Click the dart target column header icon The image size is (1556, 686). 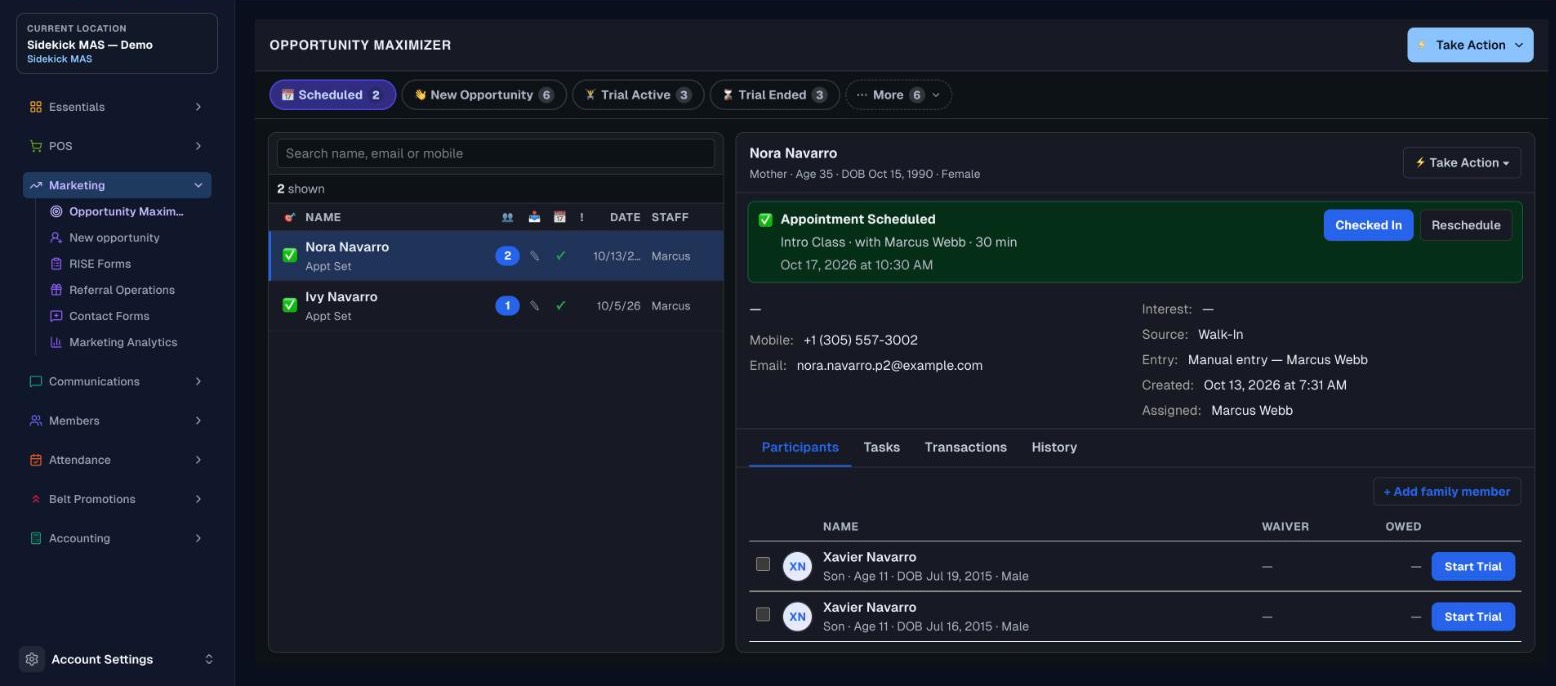tap(290, 217)
